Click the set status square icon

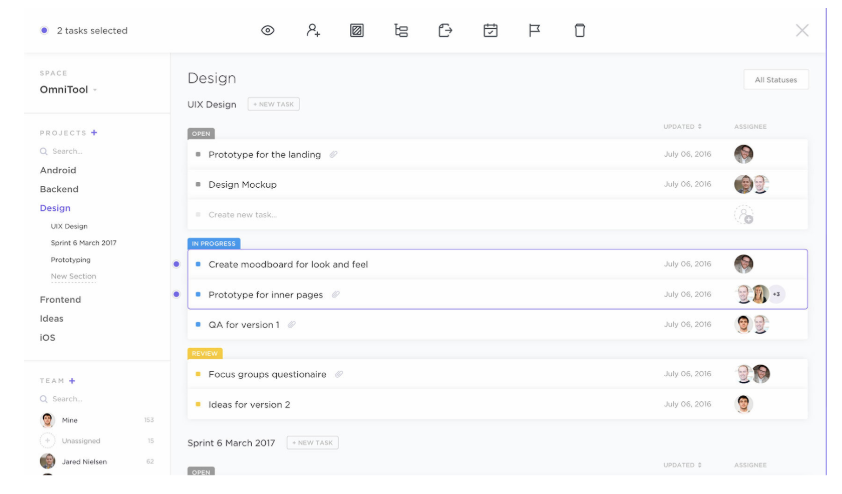pos(357,31)
